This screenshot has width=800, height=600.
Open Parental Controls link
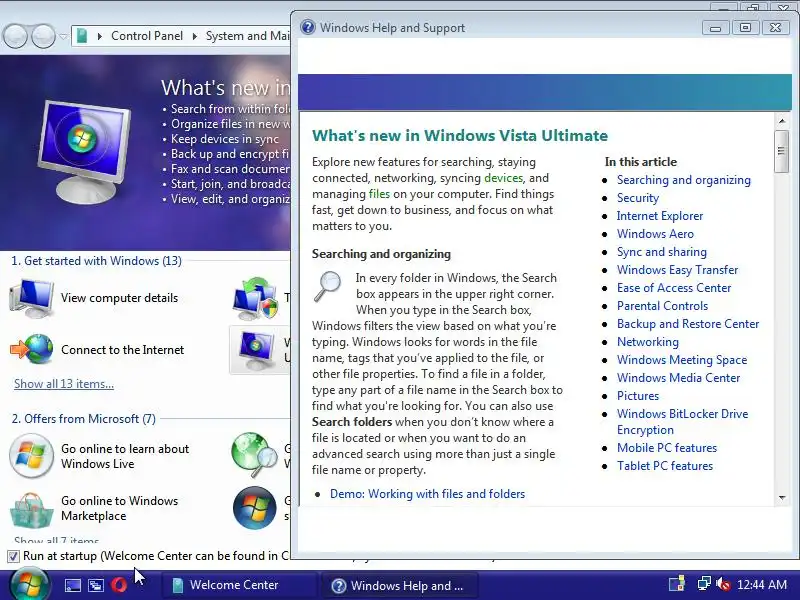(662, 306)
